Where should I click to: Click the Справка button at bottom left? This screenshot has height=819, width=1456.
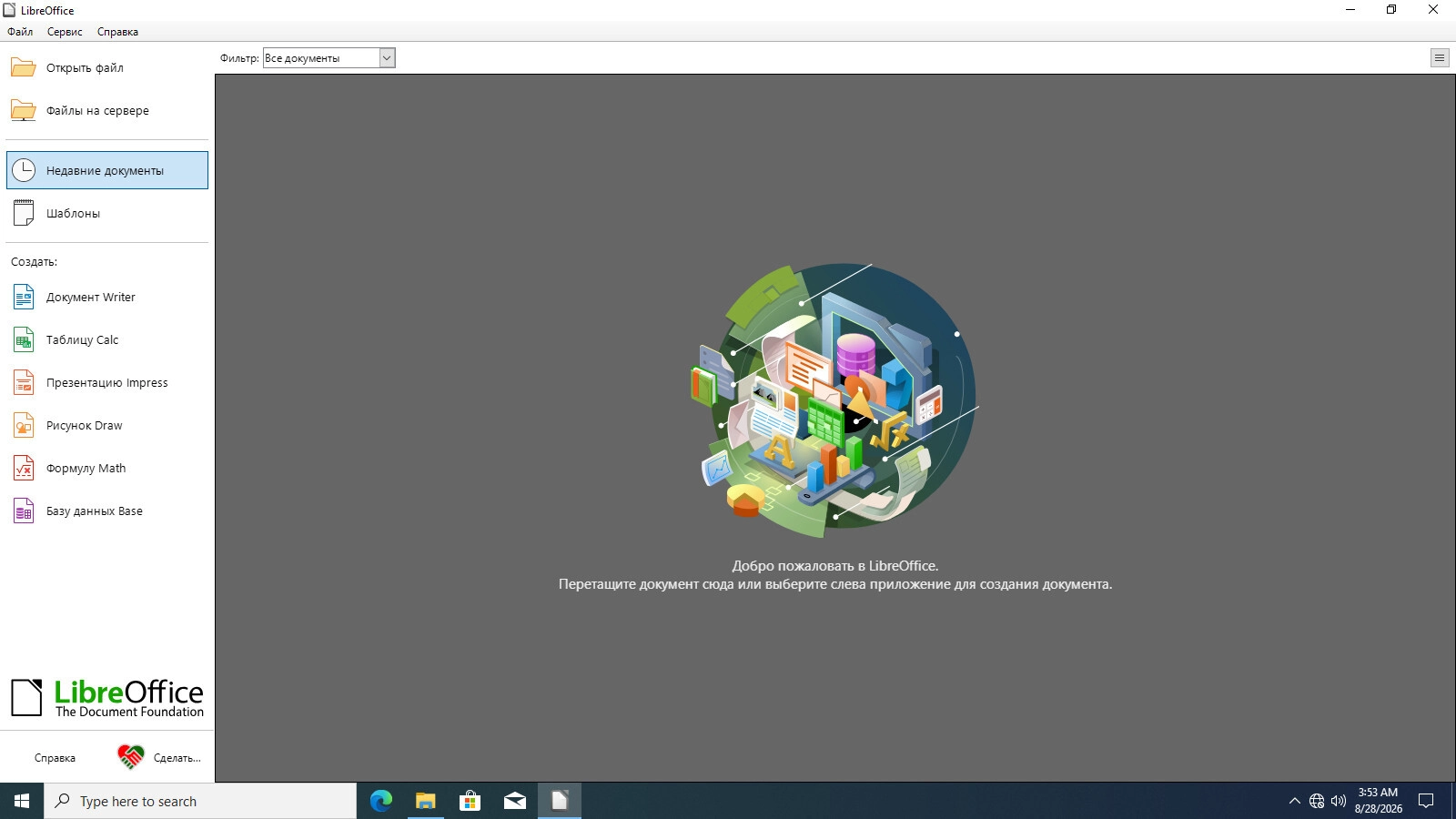click(55, 758)
